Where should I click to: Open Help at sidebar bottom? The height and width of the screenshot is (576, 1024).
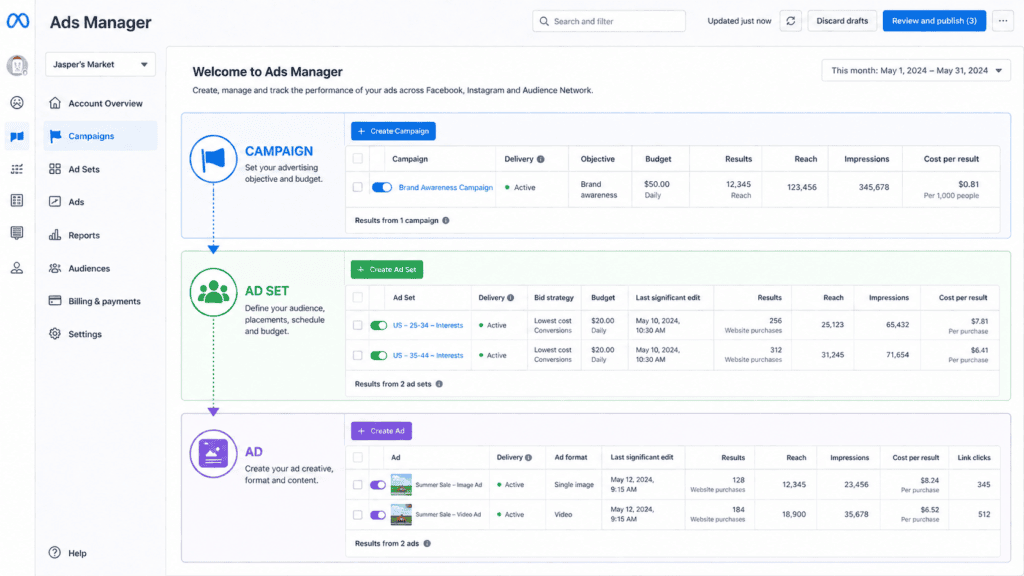coord(68,553)
